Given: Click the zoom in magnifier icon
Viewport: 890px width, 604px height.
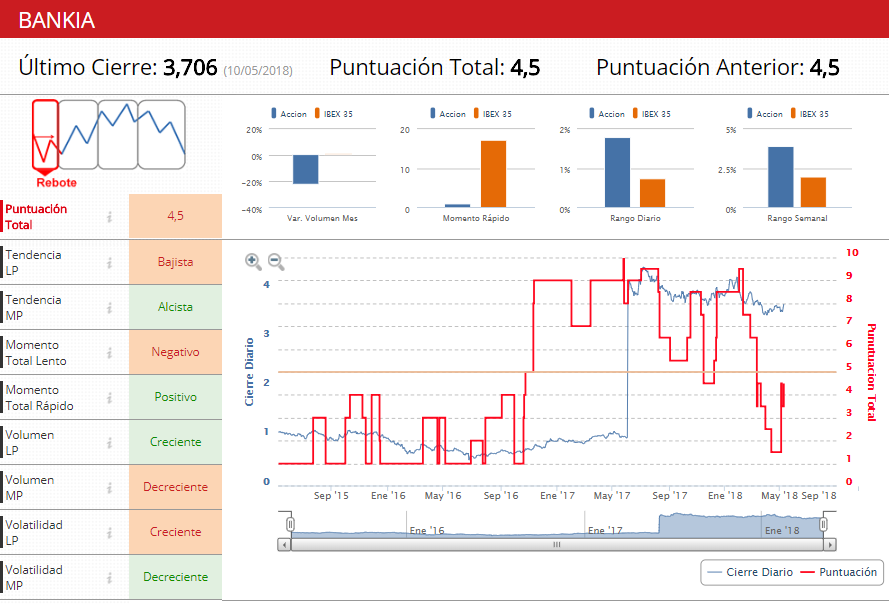Looking at the screenshot, I should [x=253, y=261].
